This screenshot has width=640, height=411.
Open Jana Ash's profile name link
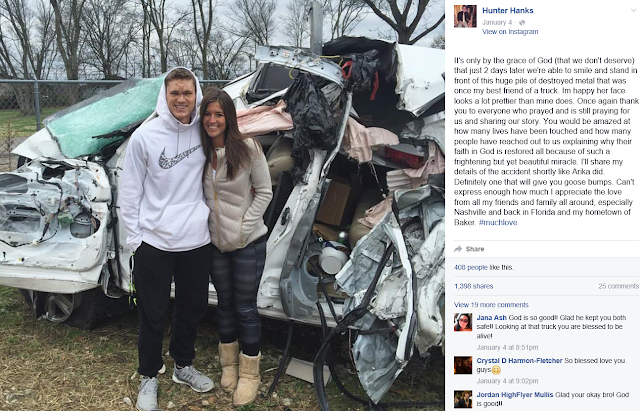pyautogui.click(x=491, y=318)
